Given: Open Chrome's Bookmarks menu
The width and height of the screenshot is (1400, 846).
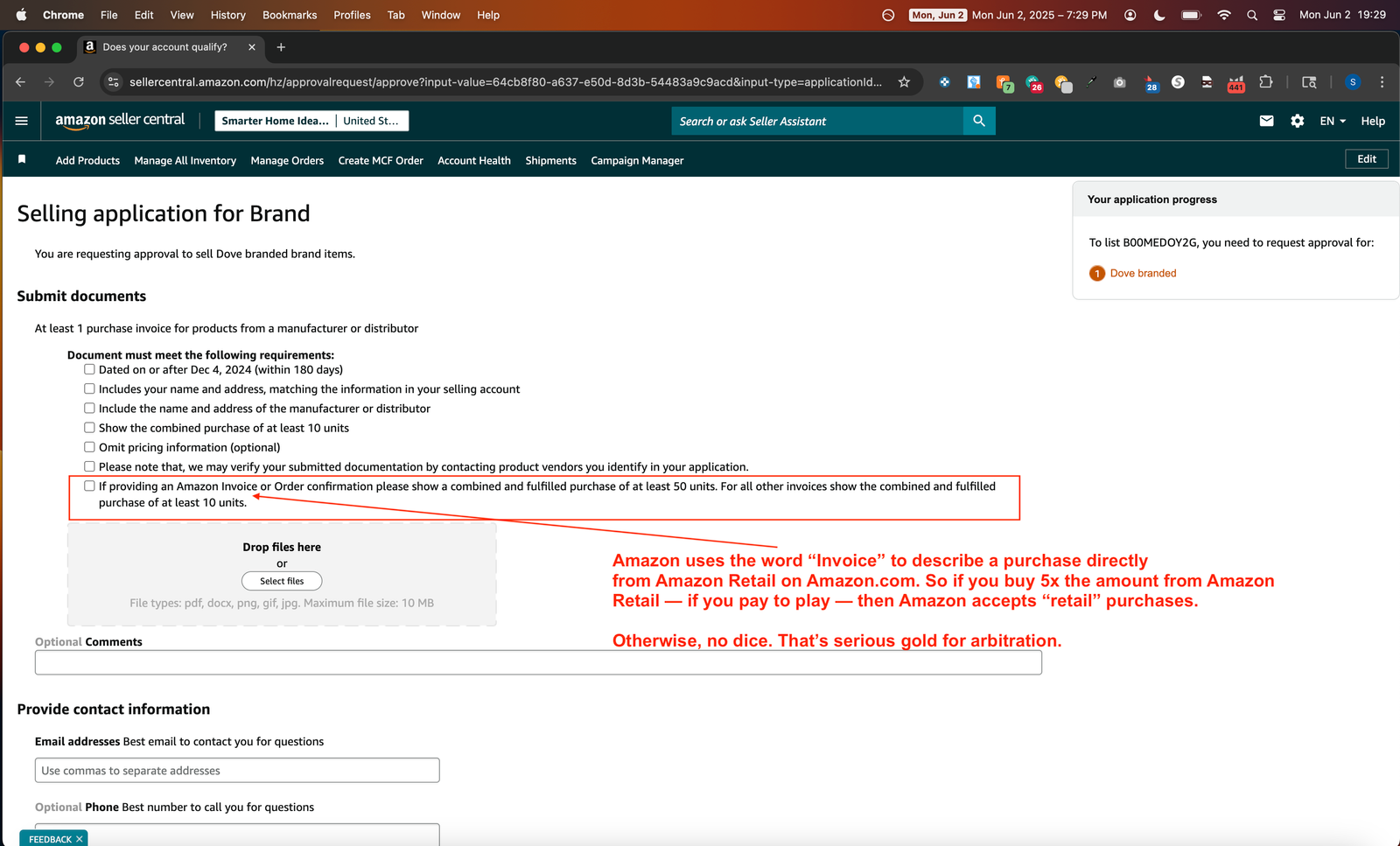Looking at the screenshot, I should pyautogui.click(x=290, y=15).
